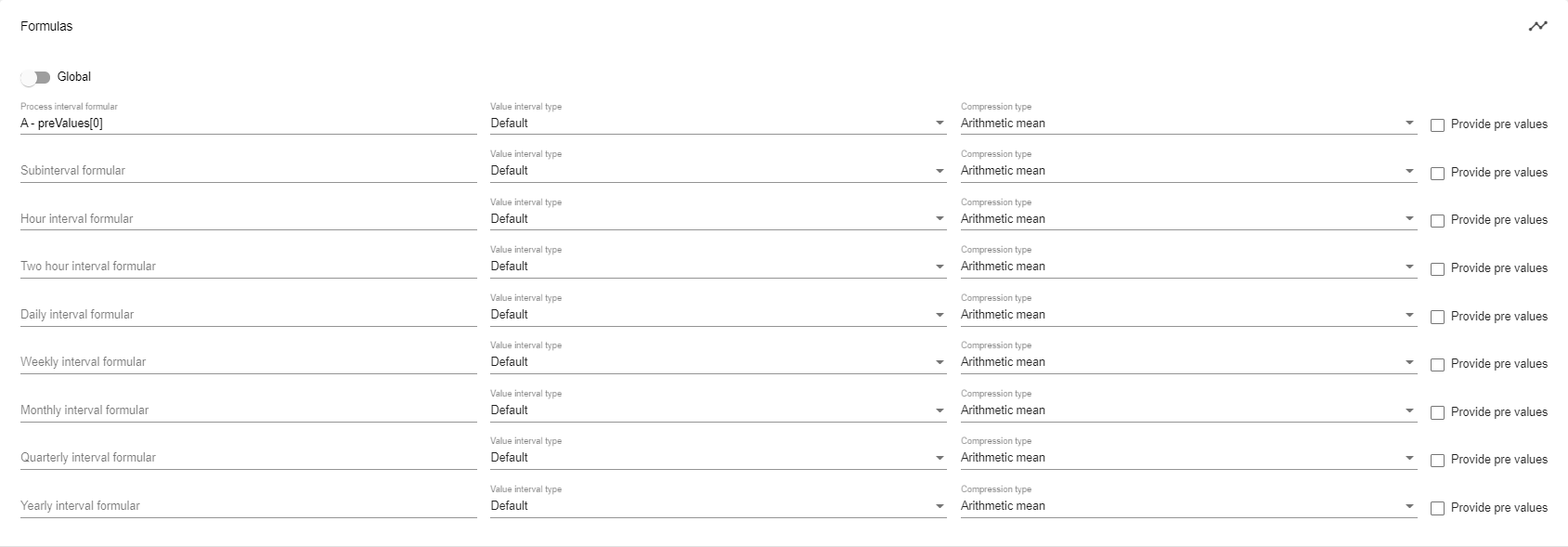This screenshot has width=1568, height=547.
Task: Click the Process interval formular input field
Action: point(248,124)
